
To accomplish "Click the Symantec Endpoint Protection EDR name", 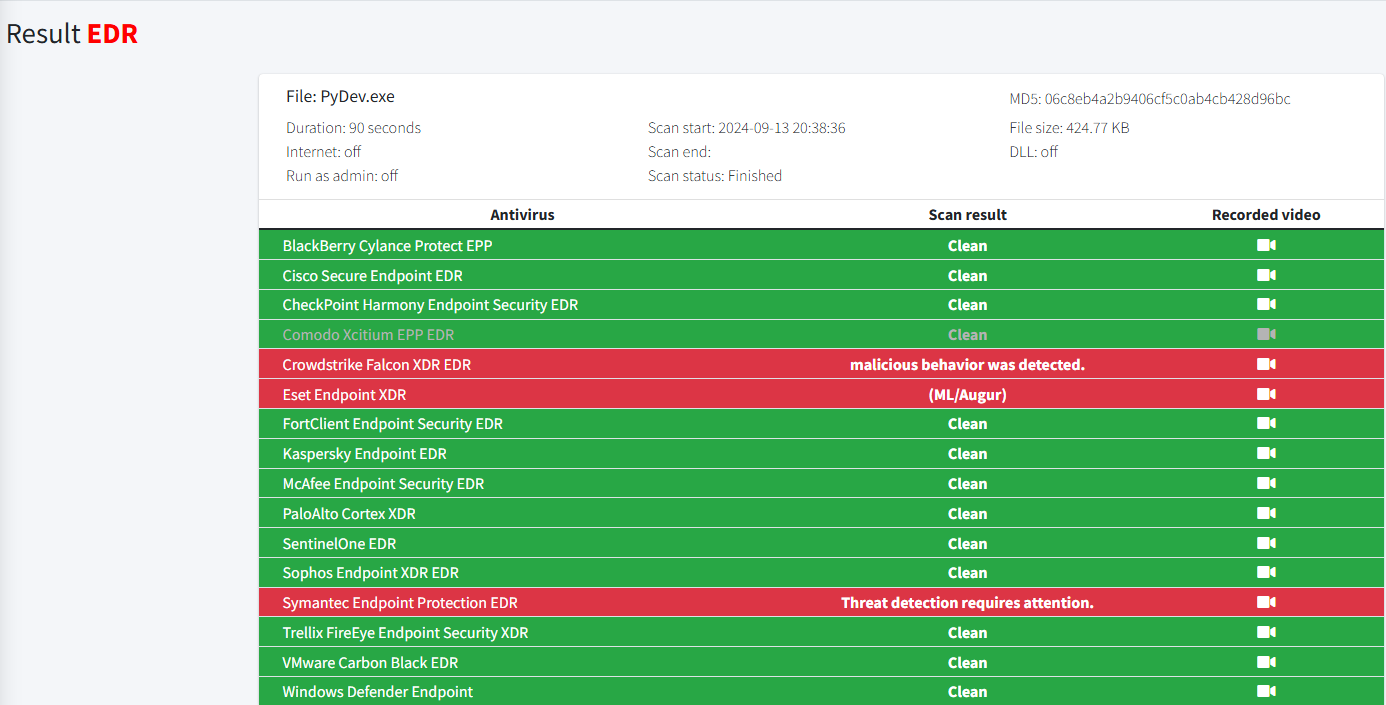I will pos(400,603).
